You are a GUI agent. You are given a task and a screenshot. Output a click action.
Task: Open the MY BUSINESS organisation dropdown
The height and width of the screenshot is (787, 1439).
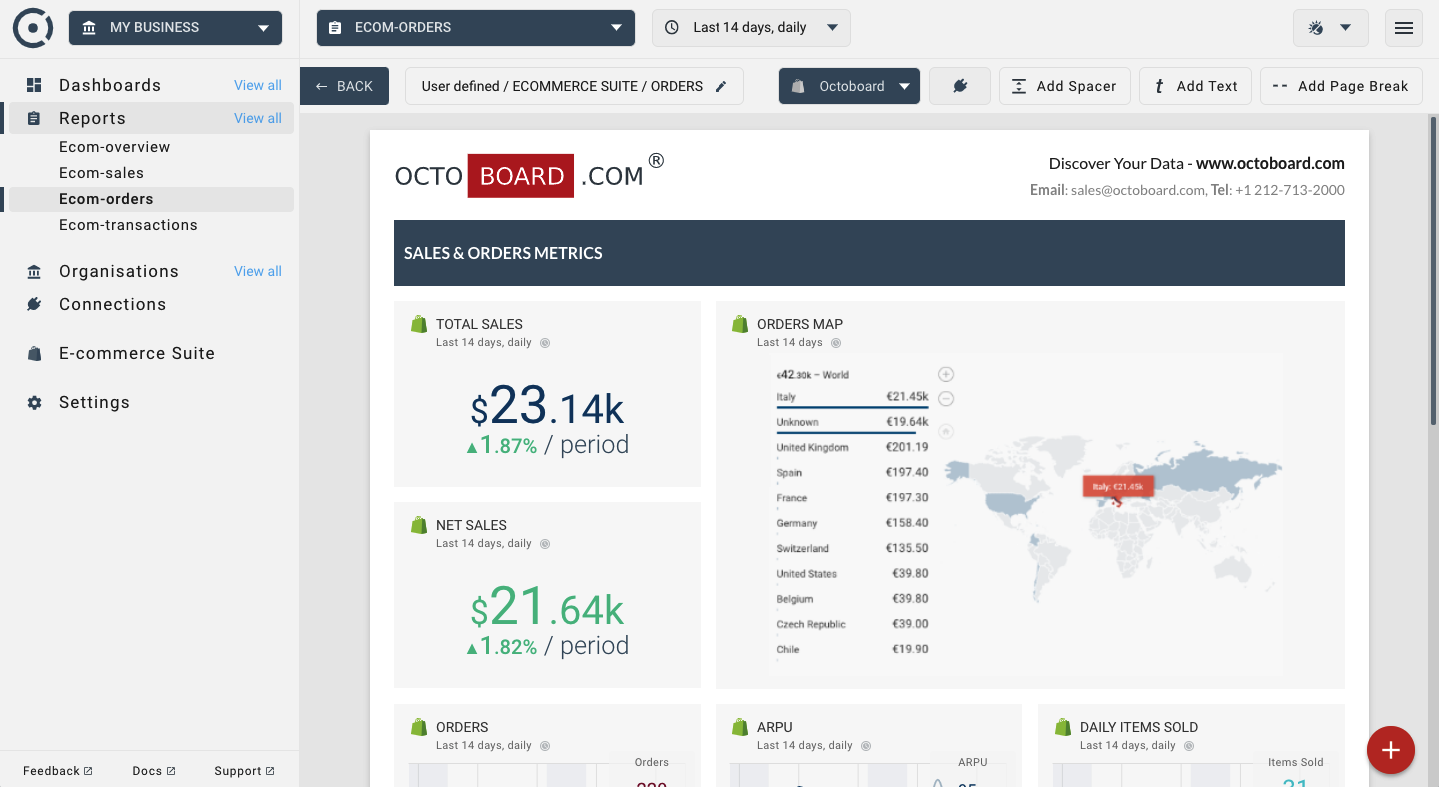click(176, 28)
